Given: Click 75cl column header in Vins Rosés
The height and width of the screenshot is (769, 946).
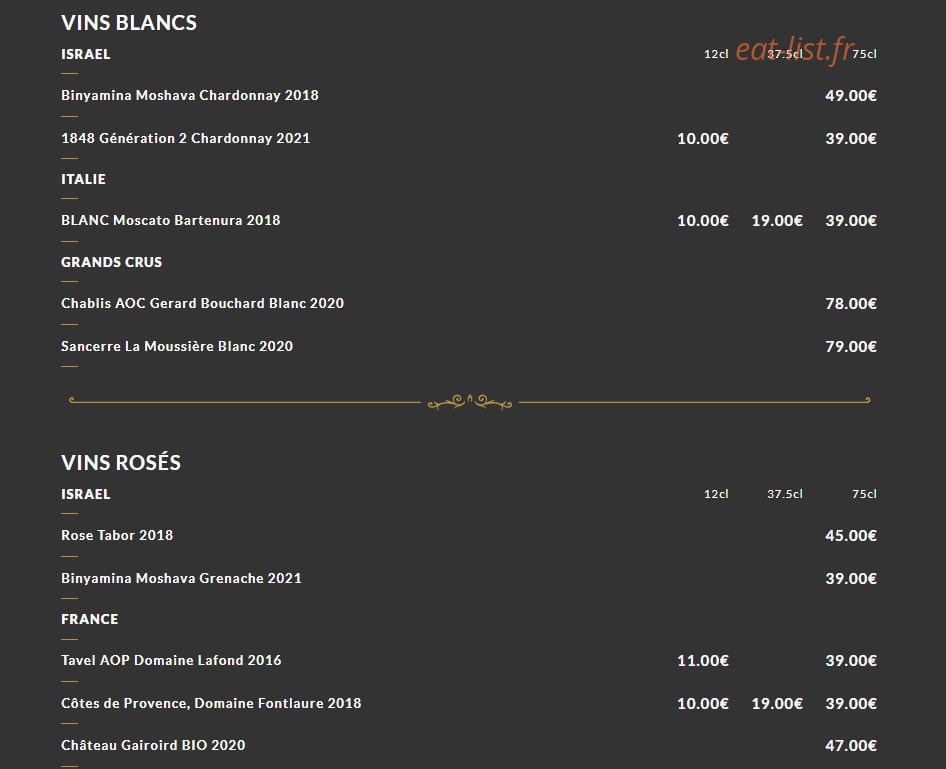Looking at the screenshot, I should [864, 494].
